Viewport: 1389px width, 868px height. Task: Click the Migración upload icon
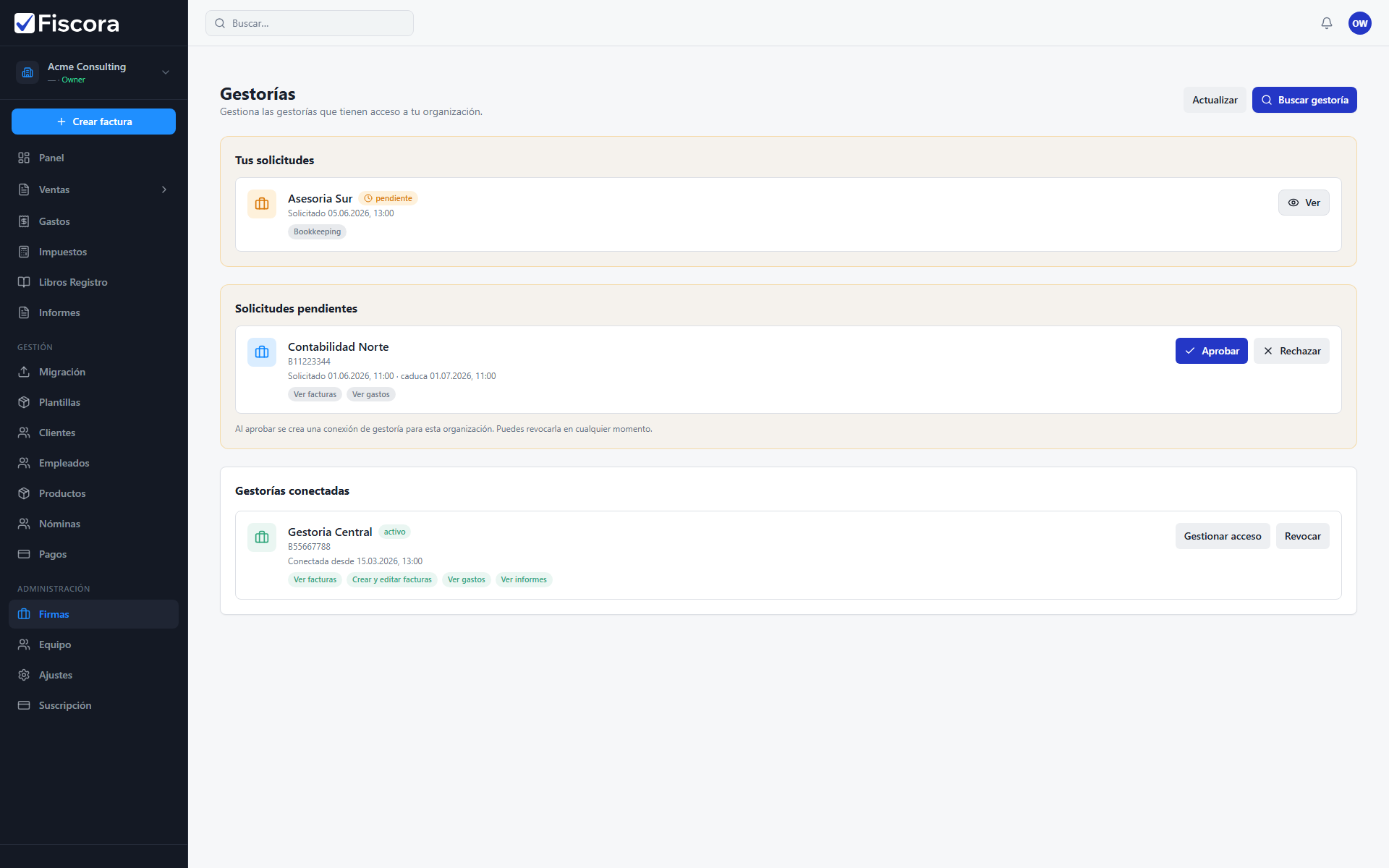tap(24, 372)
